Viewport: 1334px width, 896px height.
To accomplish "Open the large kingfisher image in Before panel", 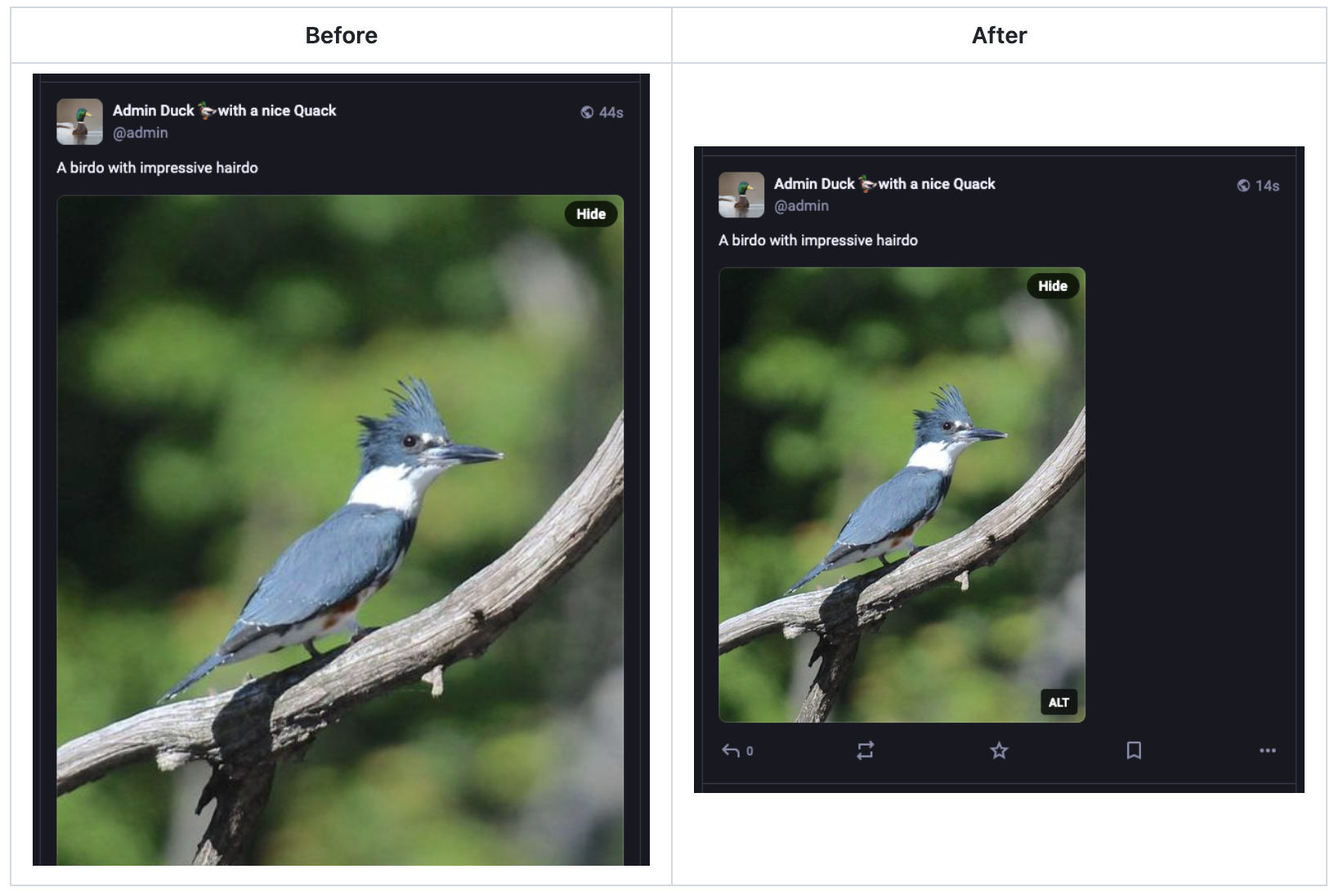I will tap(340, 530).
